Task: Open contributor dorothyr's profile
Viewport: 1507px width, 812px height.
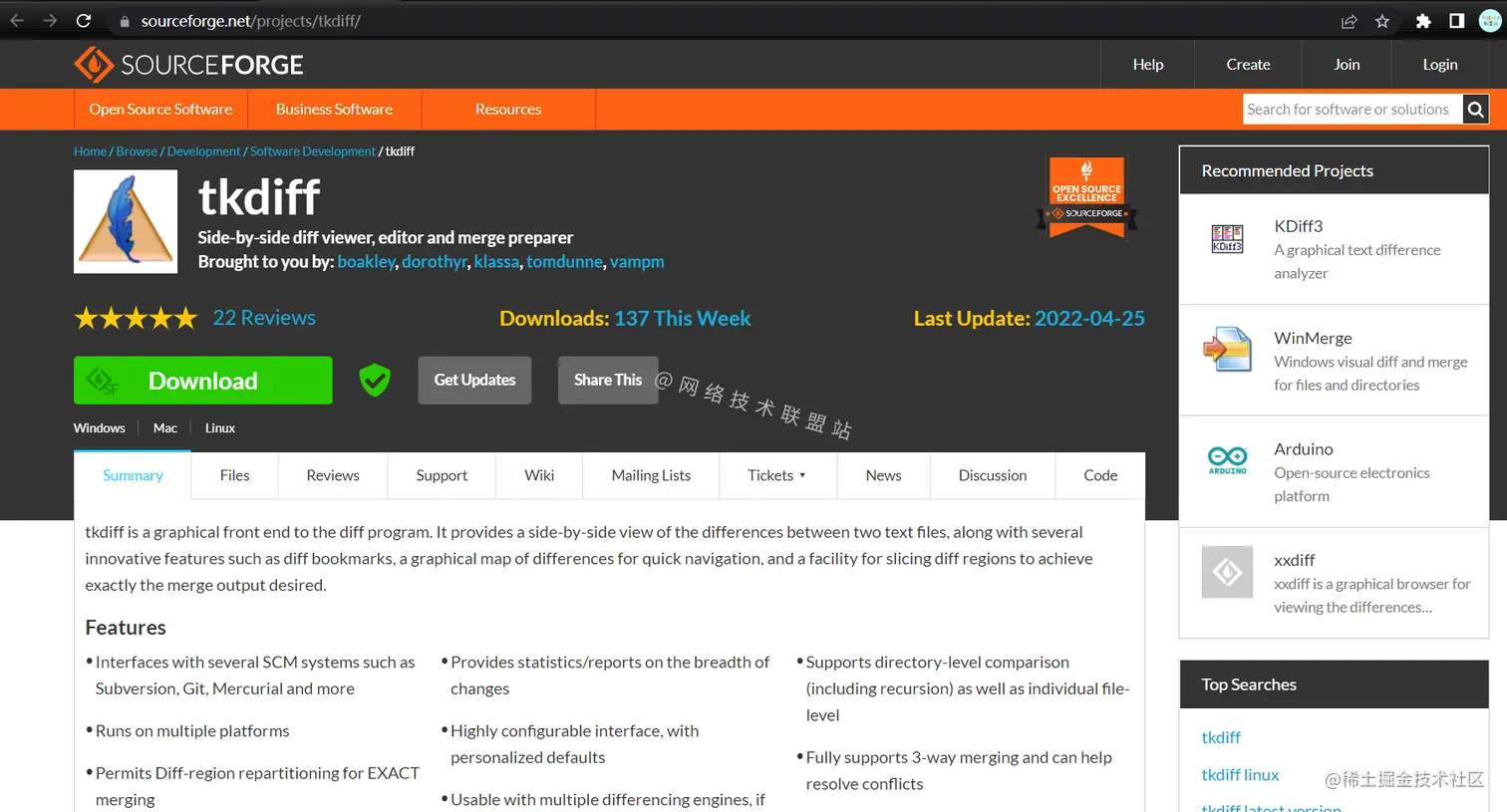Action: (x=434, y=262)
